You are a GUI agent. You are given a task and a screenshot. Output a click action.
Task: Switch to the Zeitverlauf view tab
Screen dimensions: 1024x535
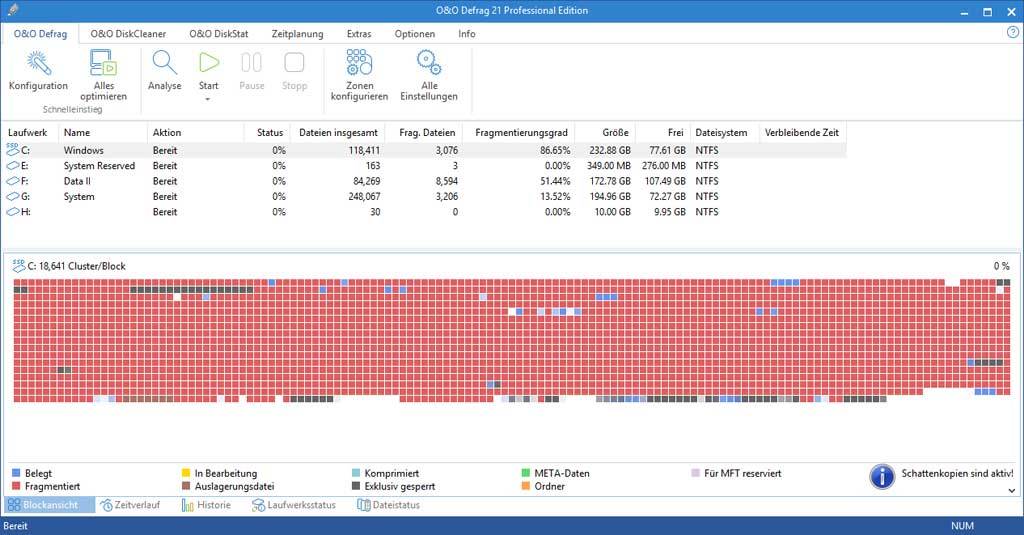pyautogui.click(x=130, y=505)
